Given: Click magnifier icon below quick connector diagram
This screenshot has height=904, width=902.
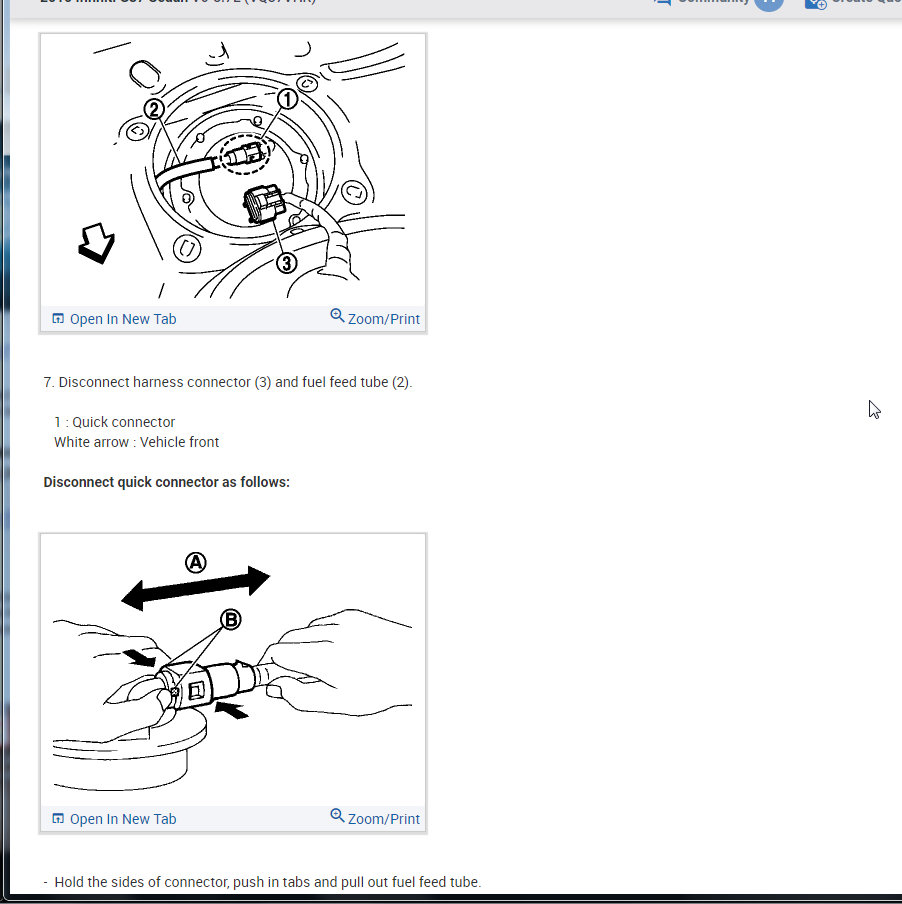Looking at the screenshot, I should [x=337, y=816].
